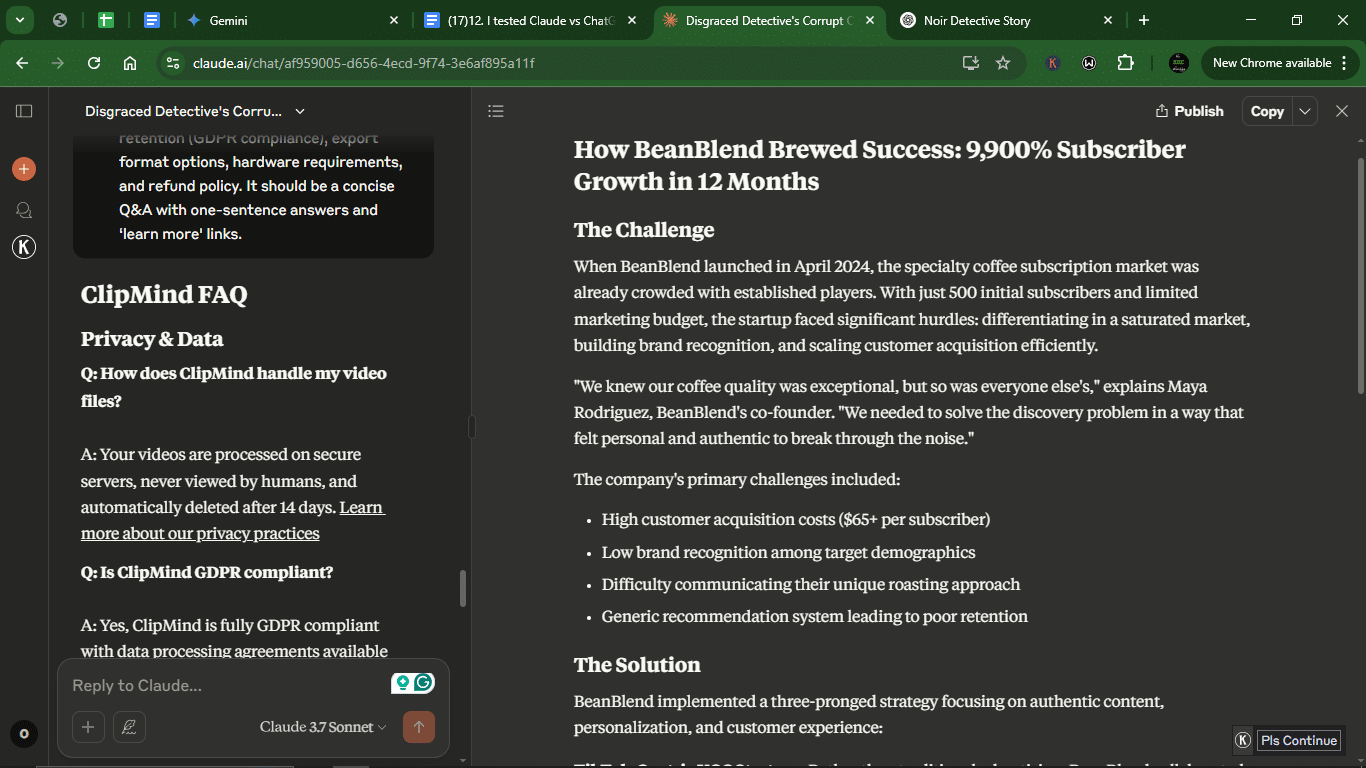This screenshot has height=768, width=1366.
Task: Open Copy options dropdown arrow
Action: click(1305, 111)
